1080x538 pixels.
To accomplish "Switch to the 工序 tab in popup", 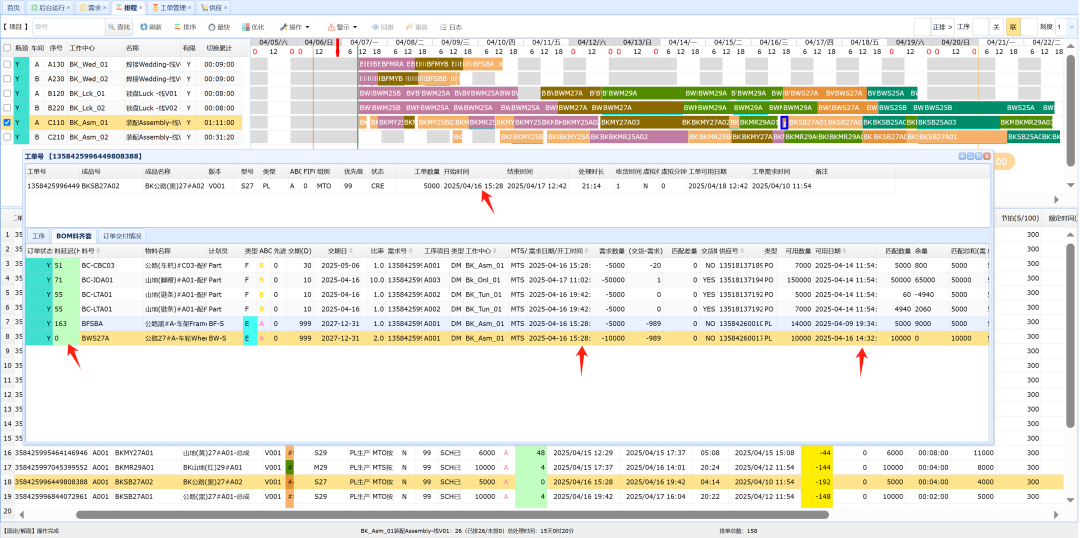I will 39,235.
